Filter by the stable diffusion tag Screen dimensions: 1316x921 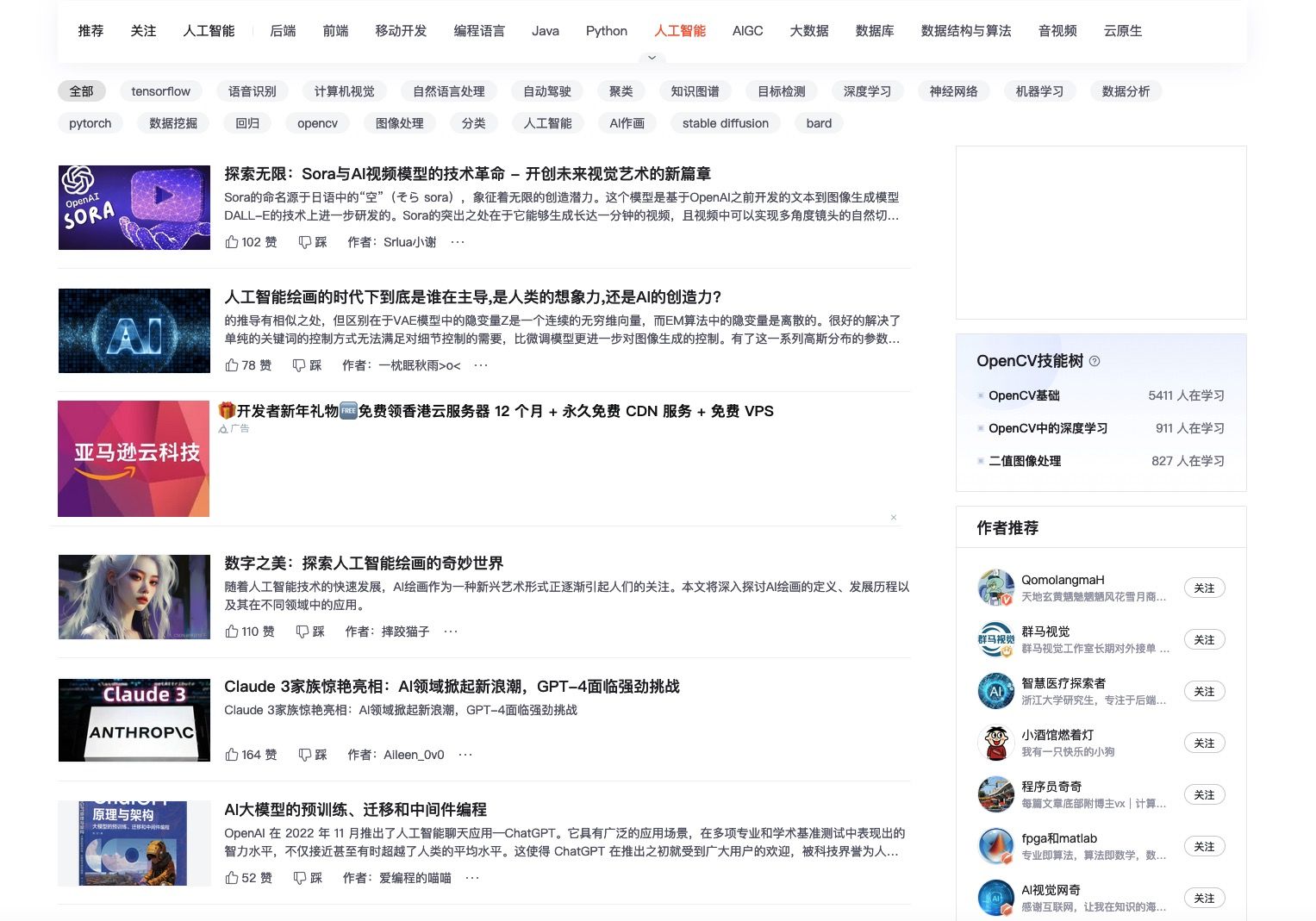click(726, 123)
